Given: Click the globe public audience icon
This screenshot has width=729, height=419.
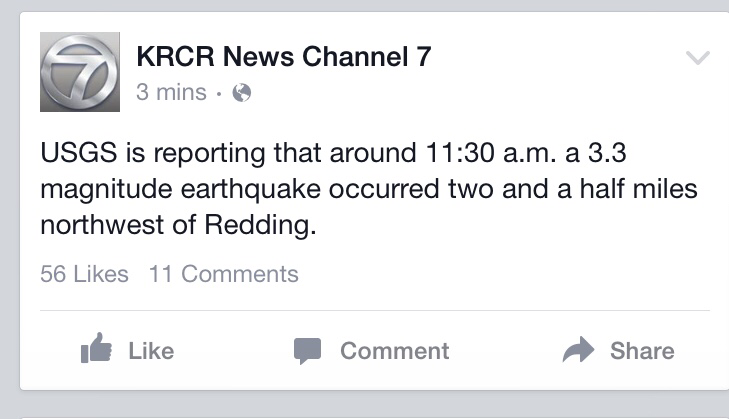Looking at the screenshot, I should [240, 93].
